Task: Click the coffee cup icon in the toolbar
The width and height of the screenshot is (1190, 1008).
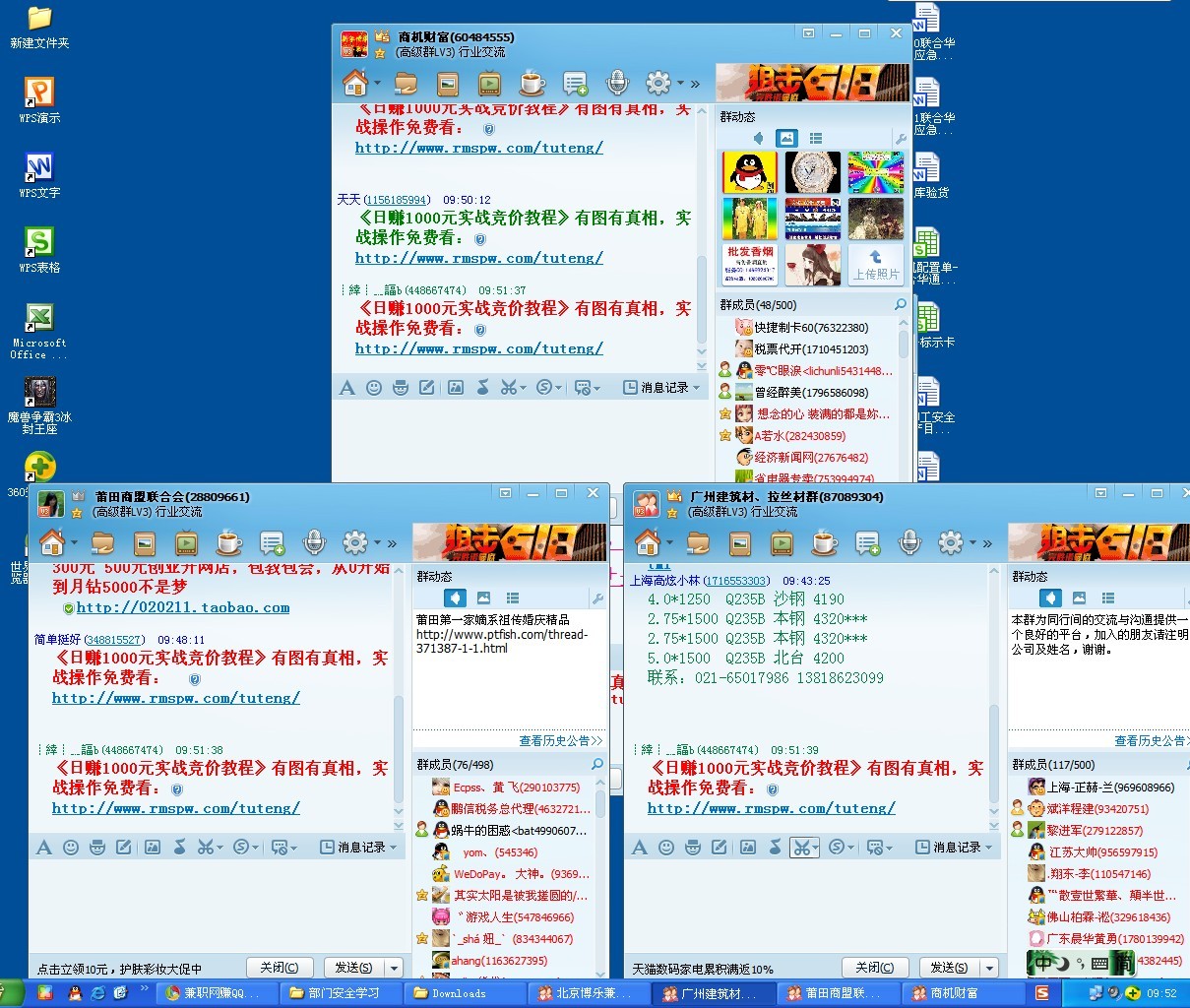Action: coord(530,85)
